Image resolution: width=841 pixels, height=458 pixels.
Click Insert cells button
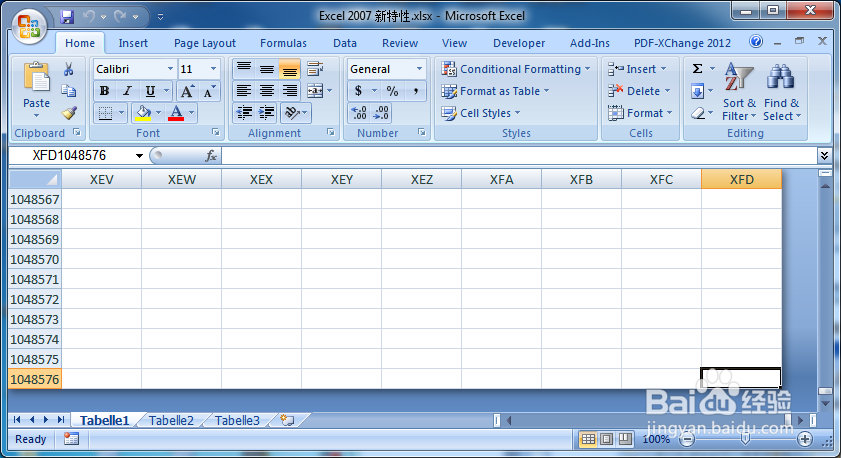coord(637,69)
